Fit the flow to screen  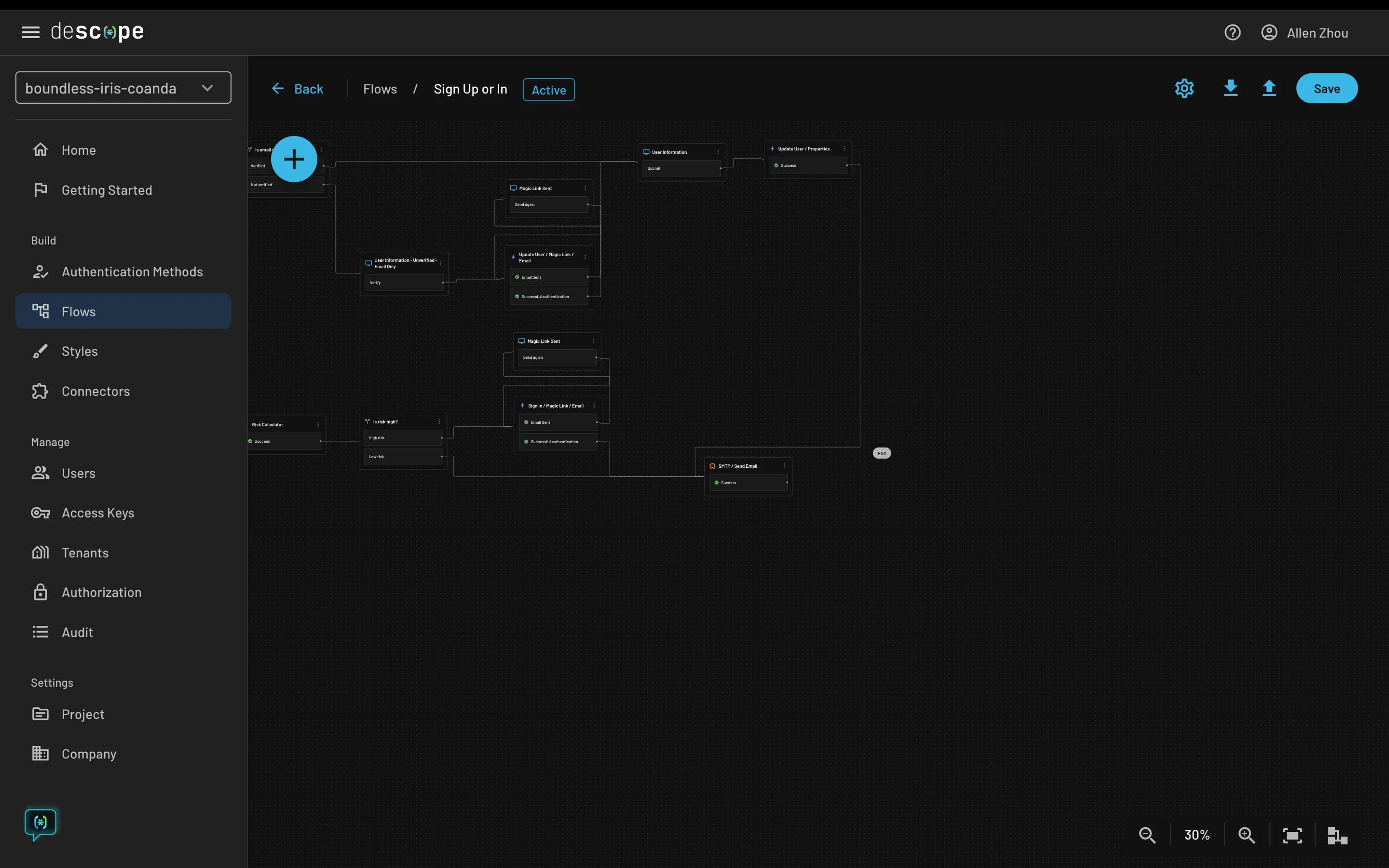pos(1292,835)
